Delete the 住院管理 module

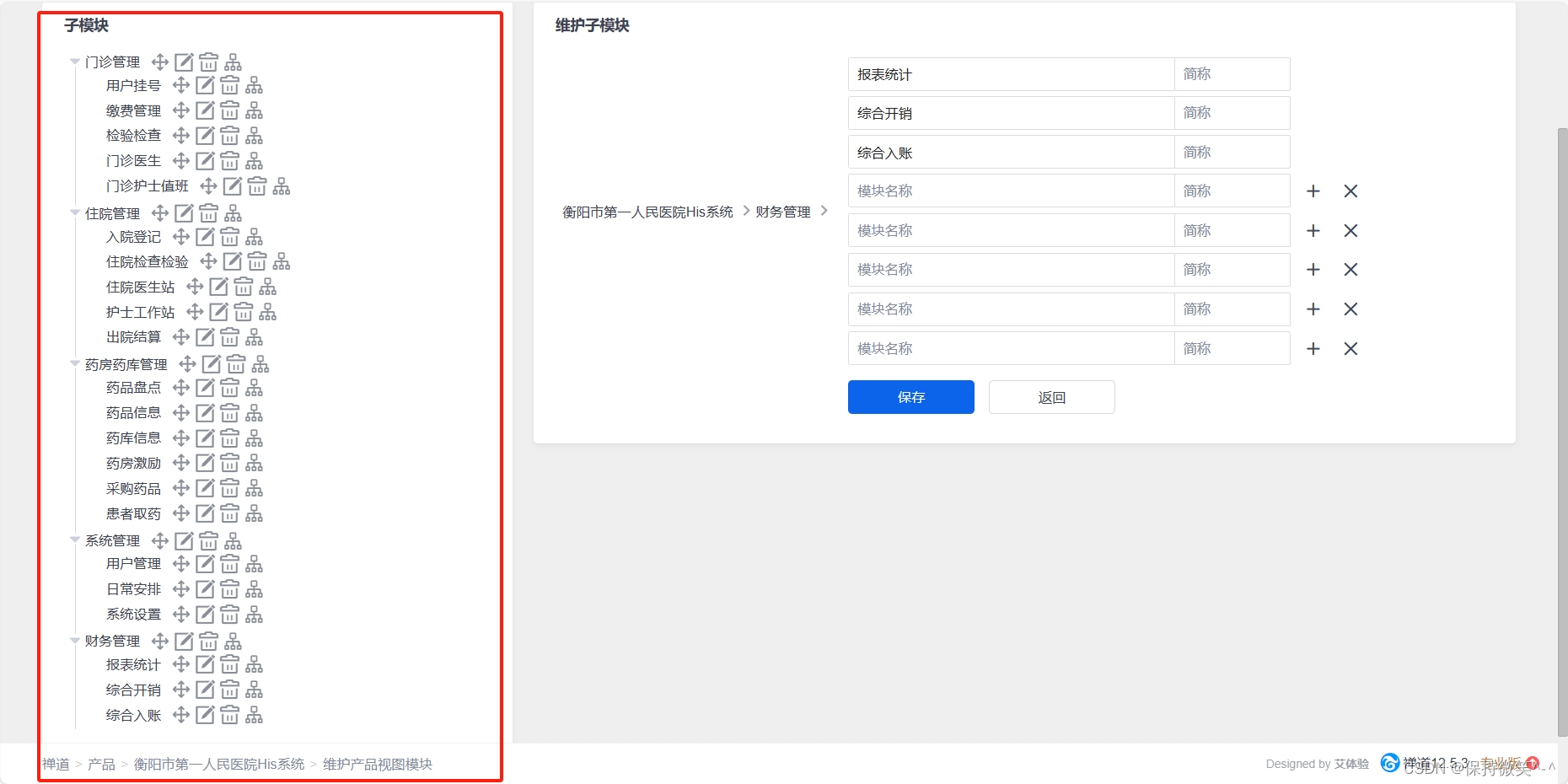click(x=208, y=213)
